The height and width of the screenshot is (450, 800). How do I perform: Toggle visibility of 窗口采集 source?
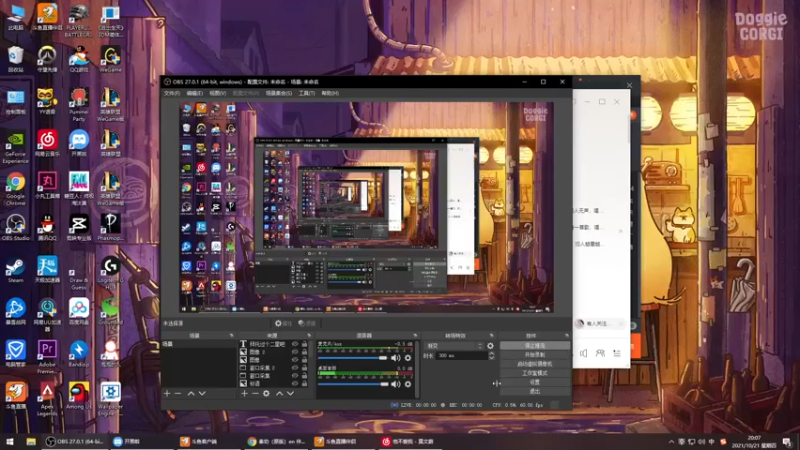point(295,376)
